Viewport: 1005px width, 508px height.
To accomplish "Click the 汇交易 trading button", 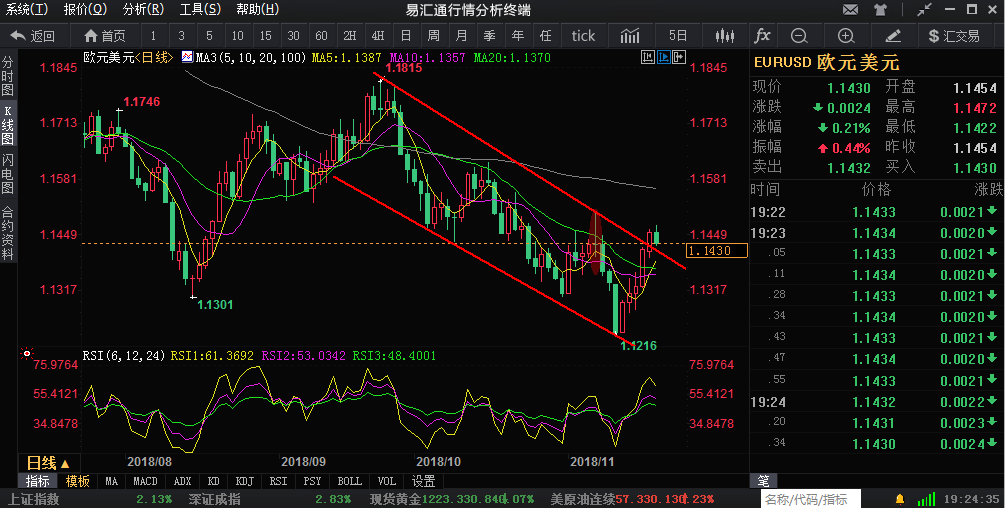I will [954, 36].
